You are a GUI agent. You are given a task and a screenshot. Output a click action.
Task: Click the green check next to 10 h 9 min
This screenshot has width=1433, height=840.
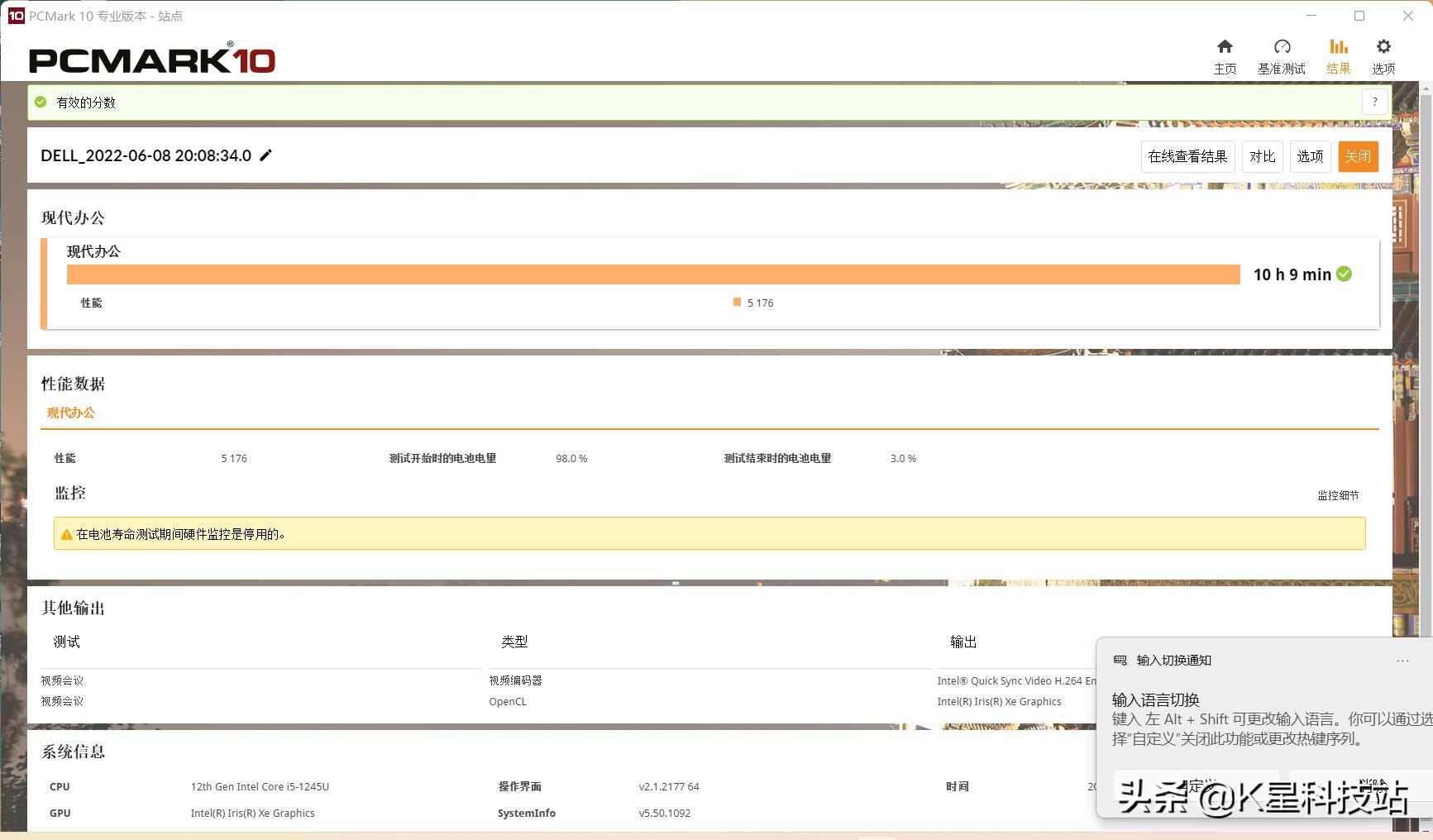tap(1345, 274)
